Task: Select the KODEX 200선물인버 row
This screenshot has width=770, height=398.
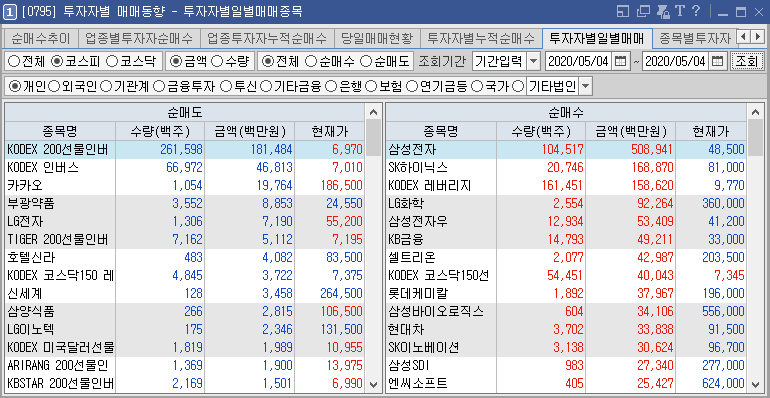Action: [x=185, y=149]
